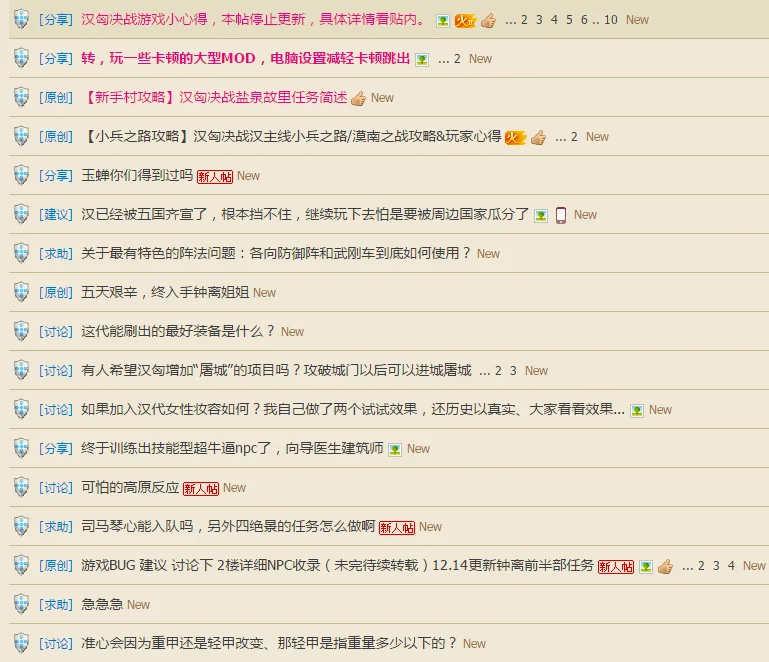This screenshot has width=769, height=662.
Task: Click the thumbs-up icon on 小兵之路攻略 thread
Action: (538, 137)
